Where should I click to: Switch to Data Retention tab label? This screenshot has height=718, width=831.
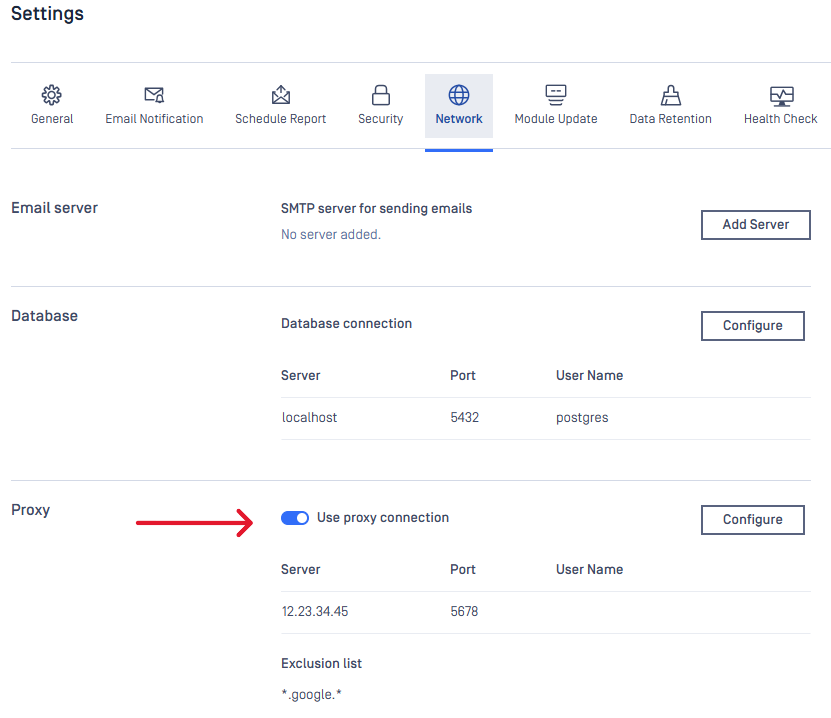pyautogui.click(x=670, y=119)
